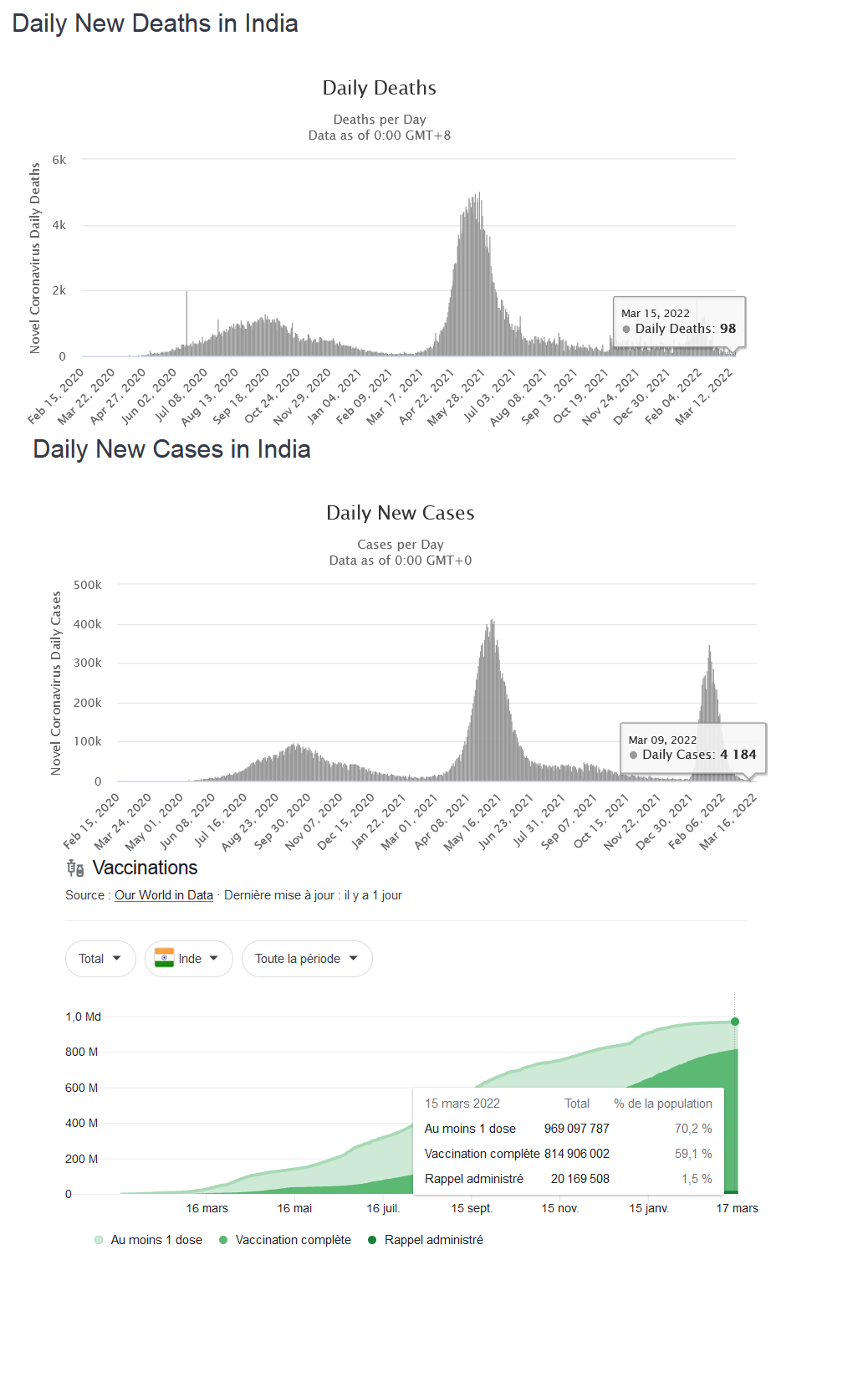This screenshot has height=1383, width=868.
Task: Click the "Mar 09, 2022" tooltip date
Action: pos(662,740)
